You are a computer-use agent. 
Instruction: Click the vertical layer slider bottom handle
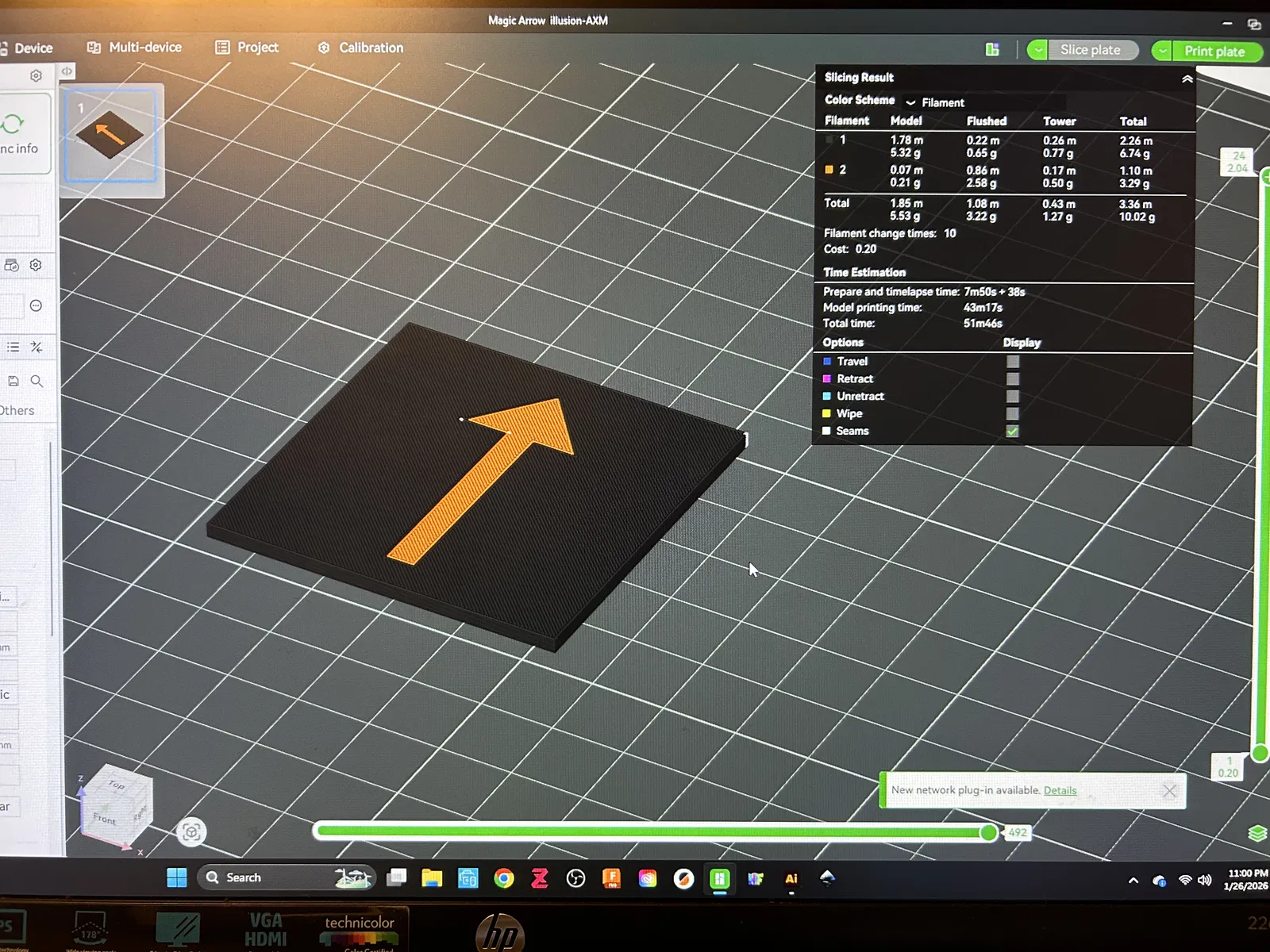click(x=1260, y=752)
